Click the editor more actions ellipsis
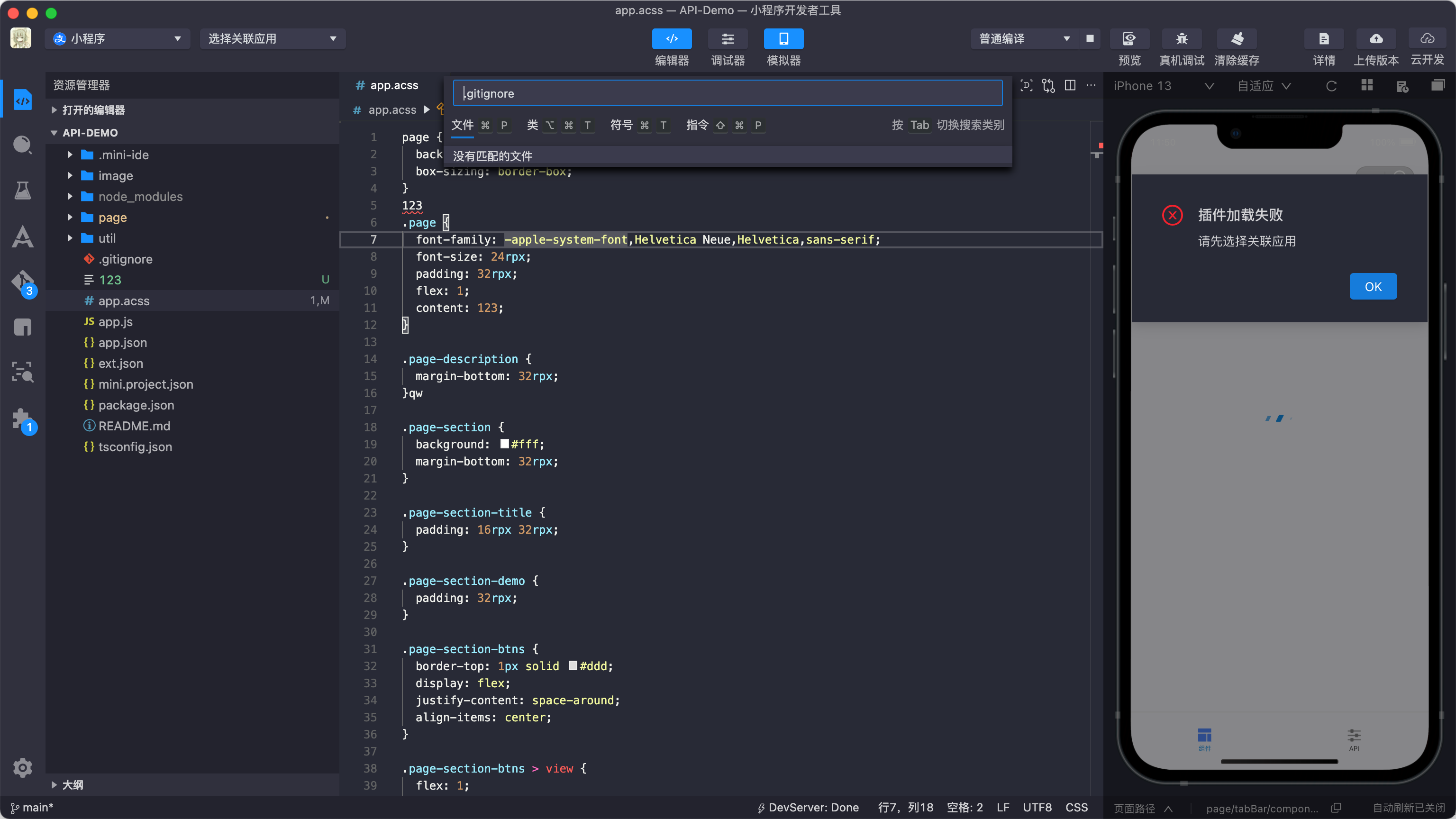 coord(1092,85)
